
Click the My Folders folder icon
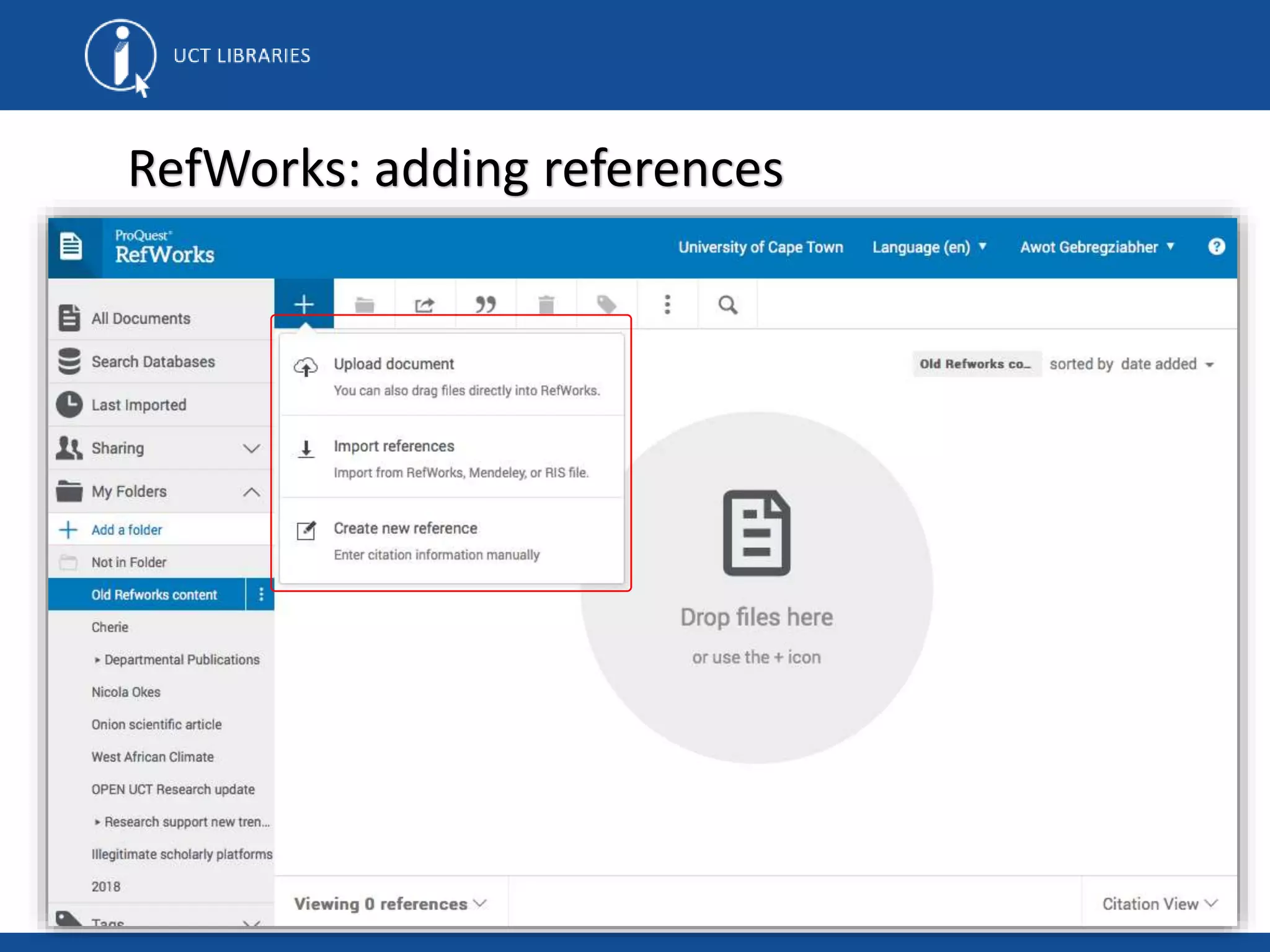click(69, 491)
